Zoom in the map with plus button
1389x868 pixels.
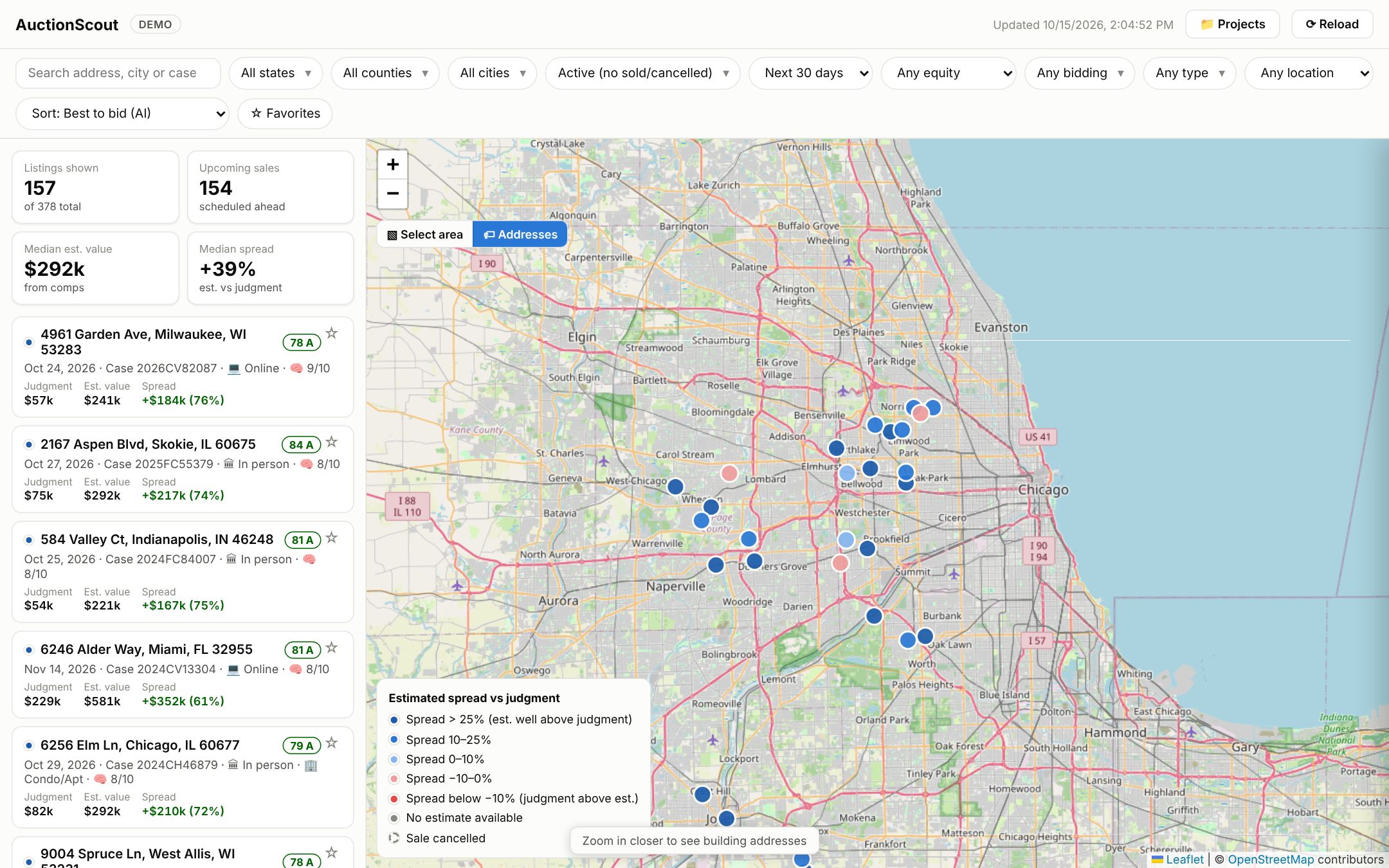tap(392, 165)
